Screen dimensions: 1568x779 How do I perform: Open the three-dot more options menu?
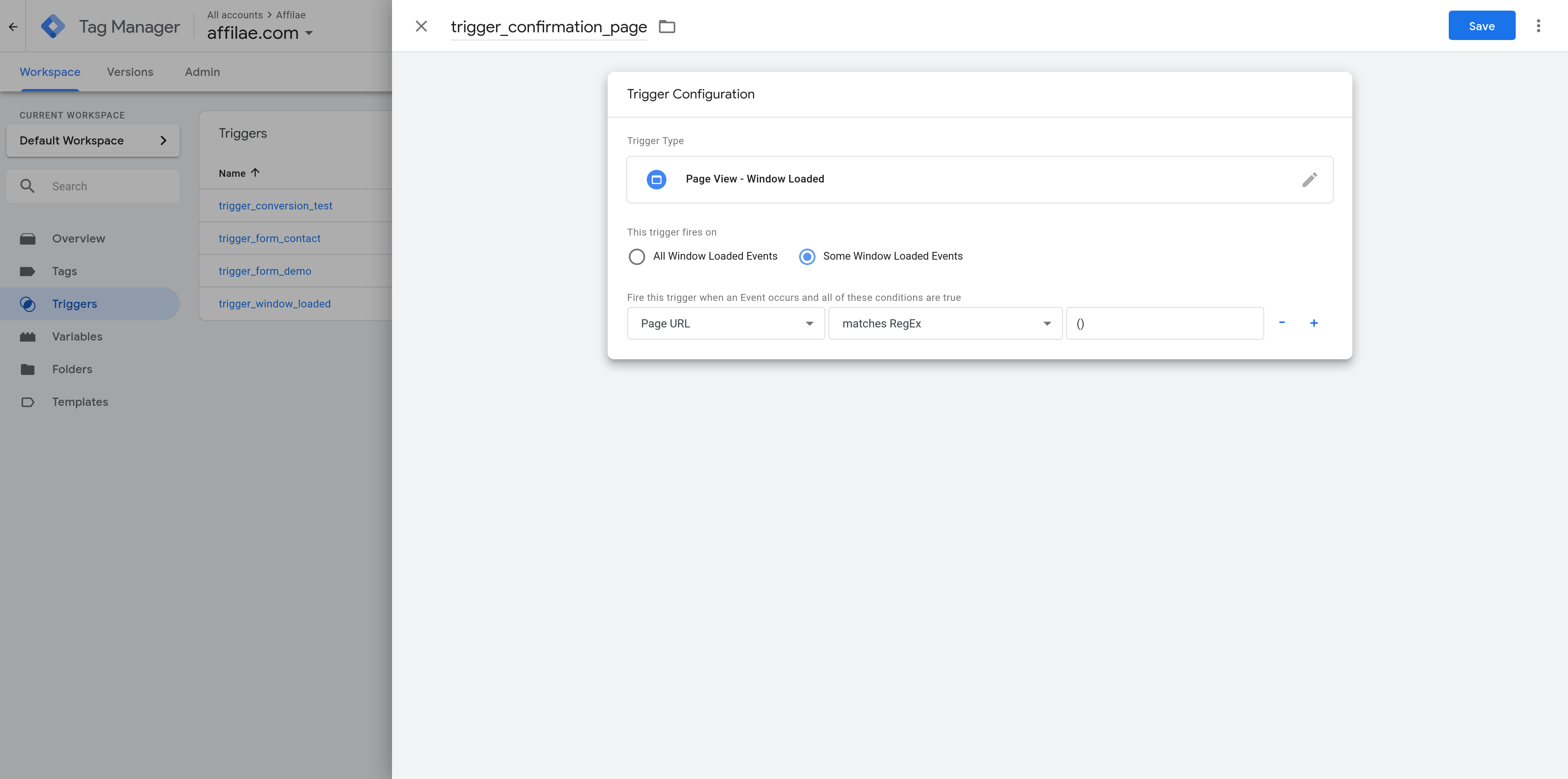pos(1538,26)
